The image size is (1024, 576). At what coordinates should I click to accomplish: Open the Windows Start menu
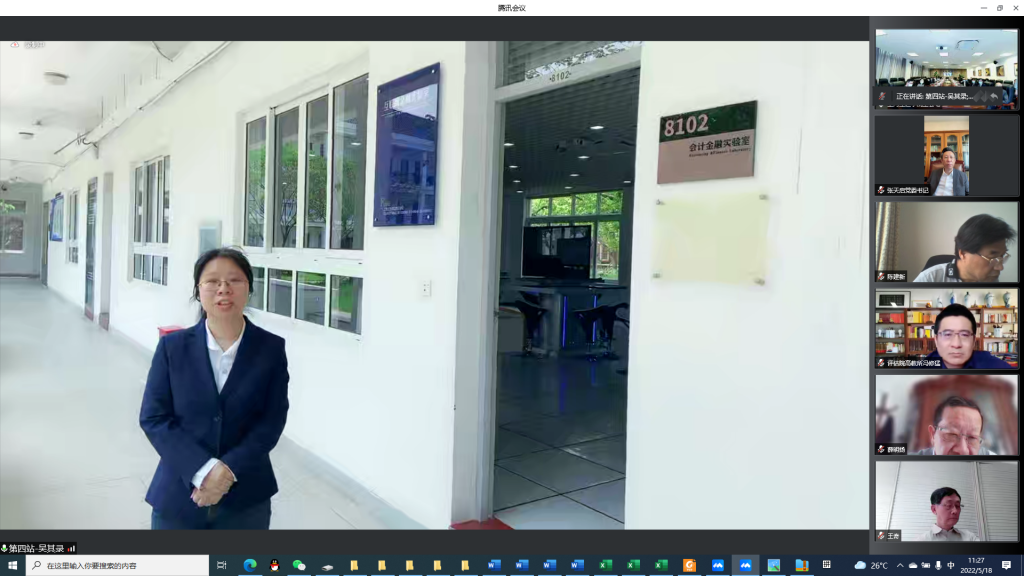13,566
